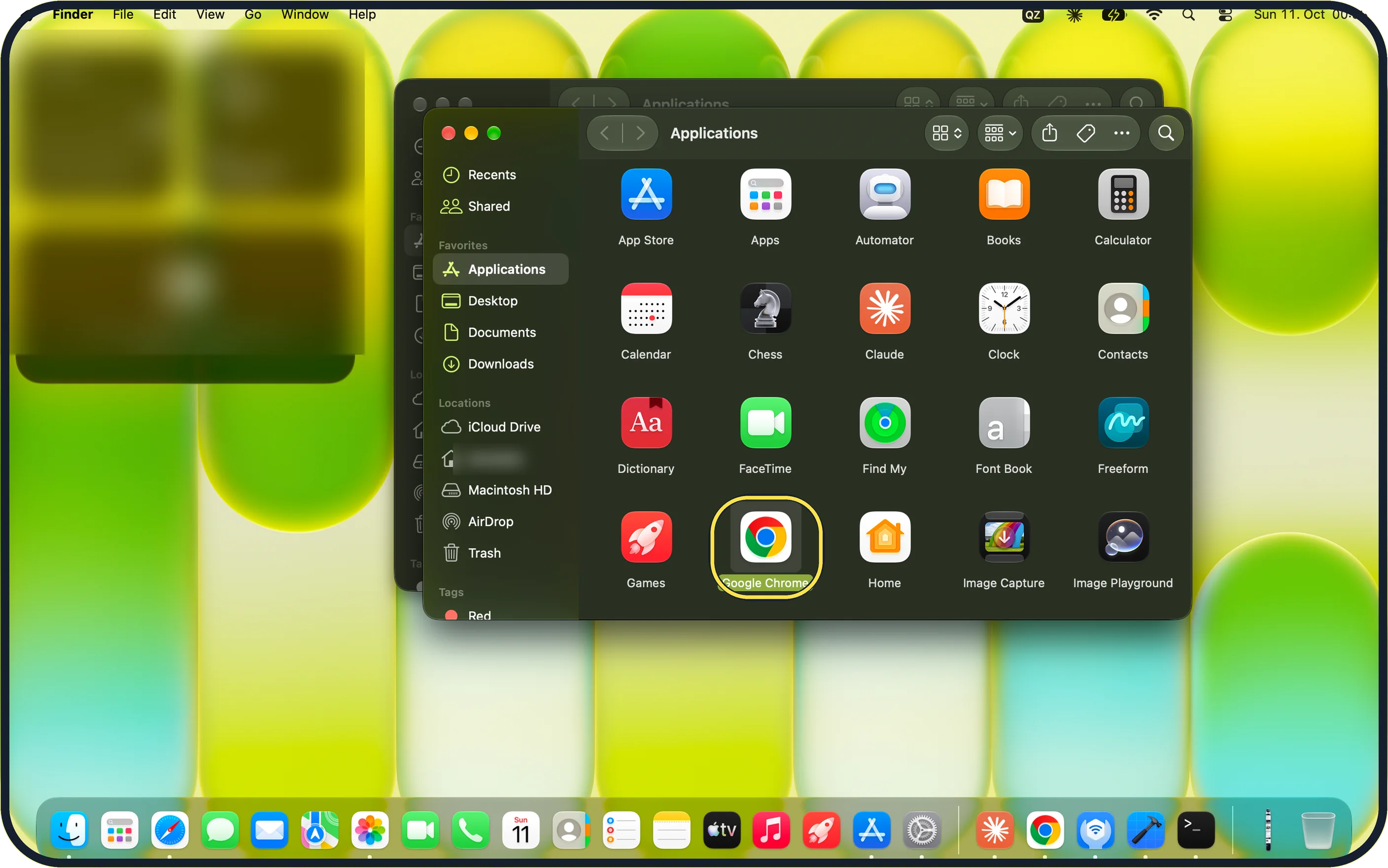Open Safari from the Dock
This screenshot has width=1388, height=868.
pyautogui.click(x=170, y=830)
